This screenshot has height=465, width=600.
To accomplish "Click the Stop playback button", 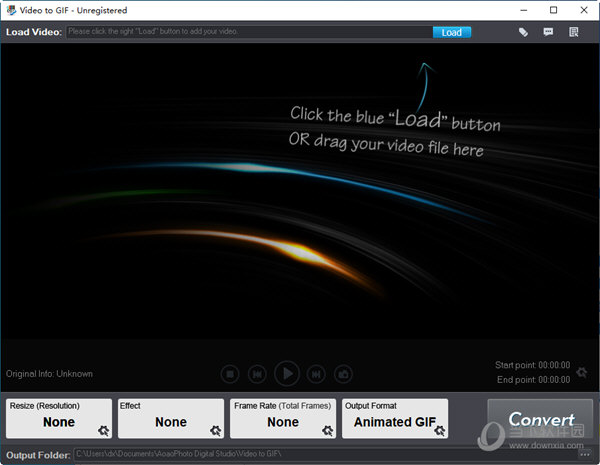I will click(230, 374).
